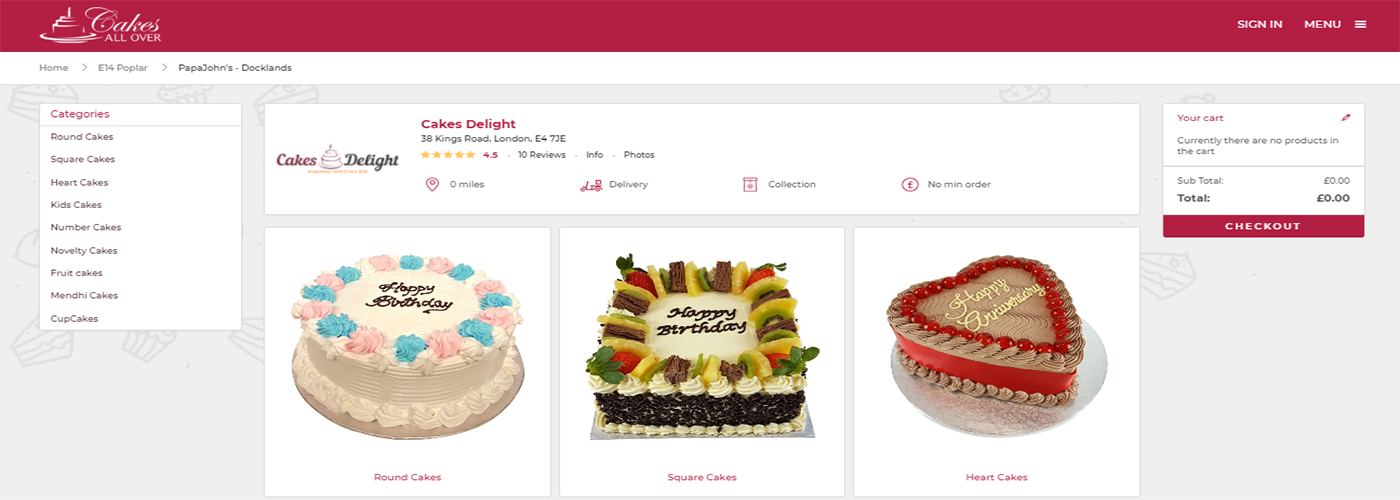This screenshot has width=1400, height=500.
Task: Open the hamburger MENU icon
Action: pos(1360,24)
